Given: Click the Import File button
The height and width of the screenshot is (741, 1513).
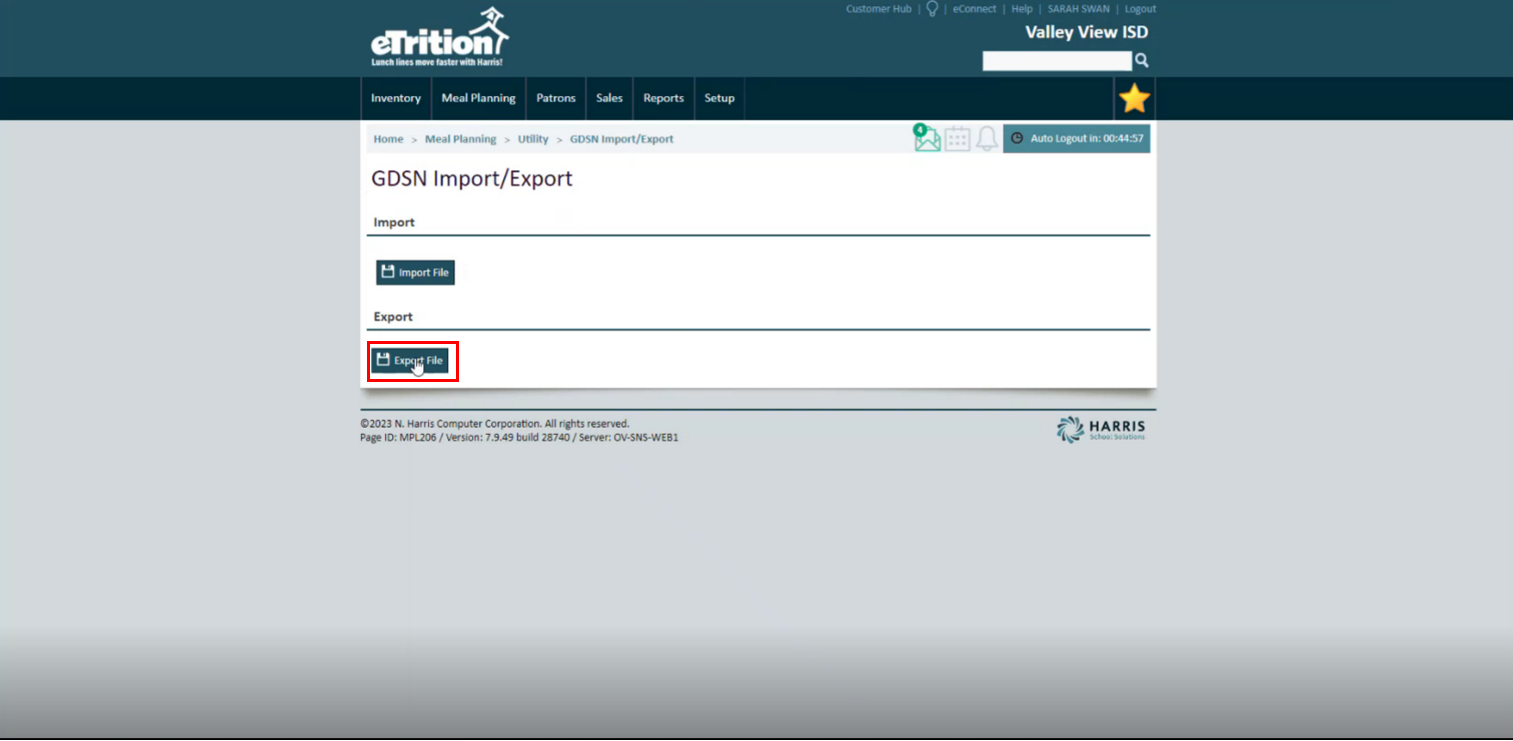Looking at the screenshot, I should [415, 272].
